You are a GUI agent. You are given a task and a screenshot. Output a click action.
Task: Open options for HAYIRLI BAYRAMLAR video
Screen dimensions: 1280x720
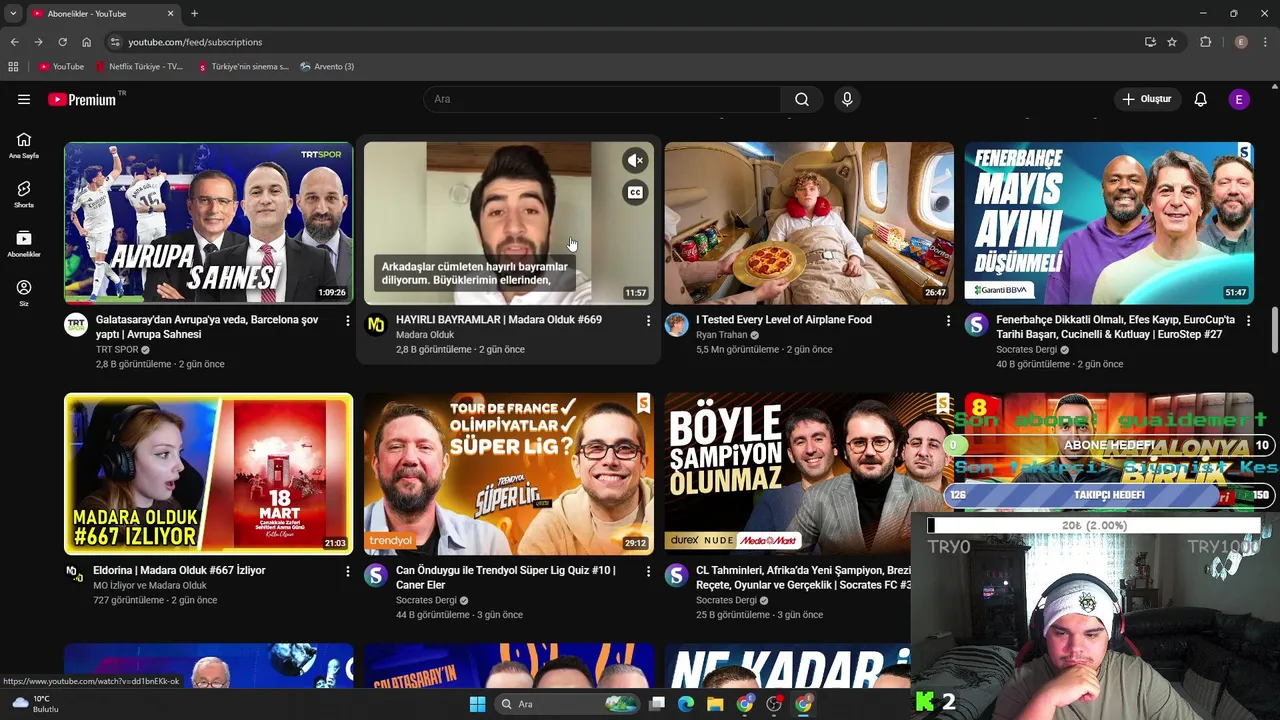click(647, 321)
